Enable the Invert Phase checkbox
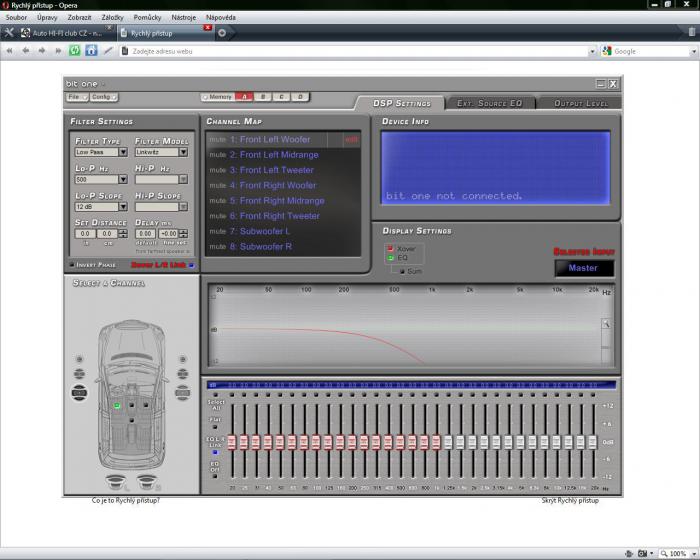 click(71, 265)
